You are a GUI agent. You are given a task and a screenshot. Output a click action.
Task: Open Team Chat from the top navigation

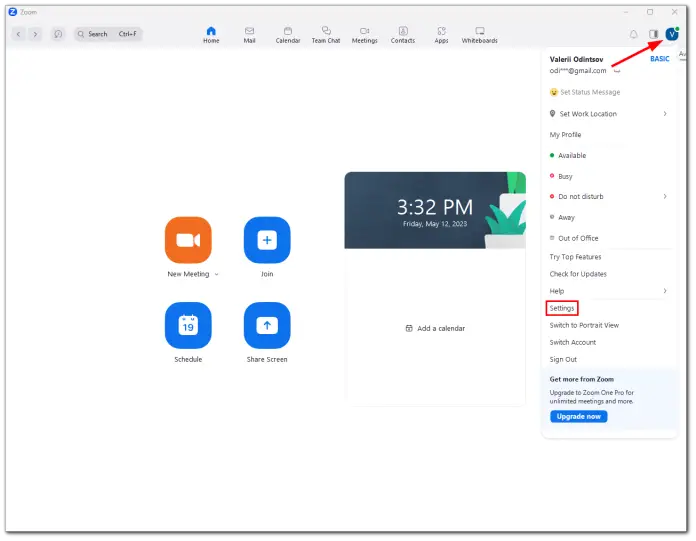coord(325,35)
